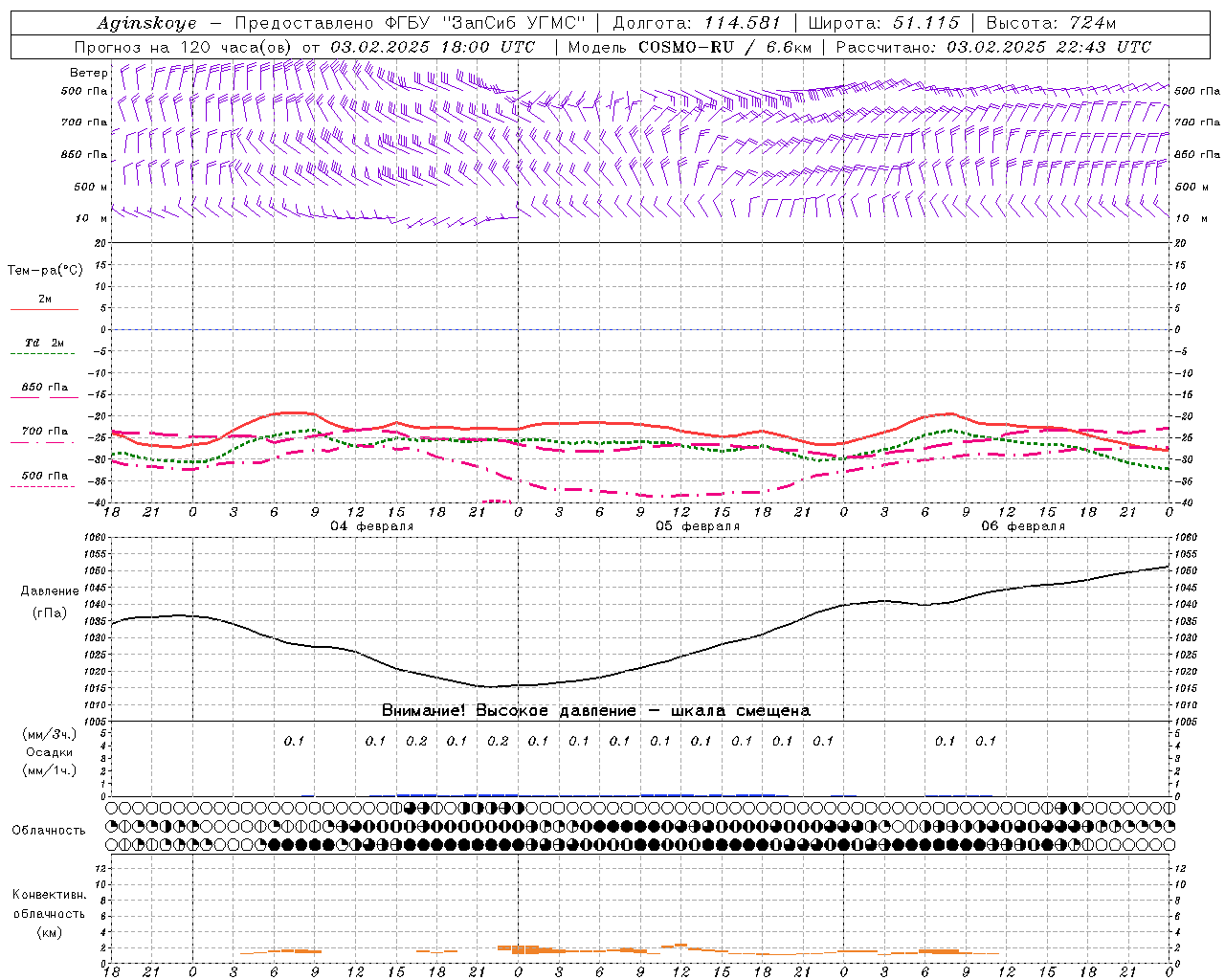
Task: Click the latitude value 51.115
Action: (x=924, y=23)
